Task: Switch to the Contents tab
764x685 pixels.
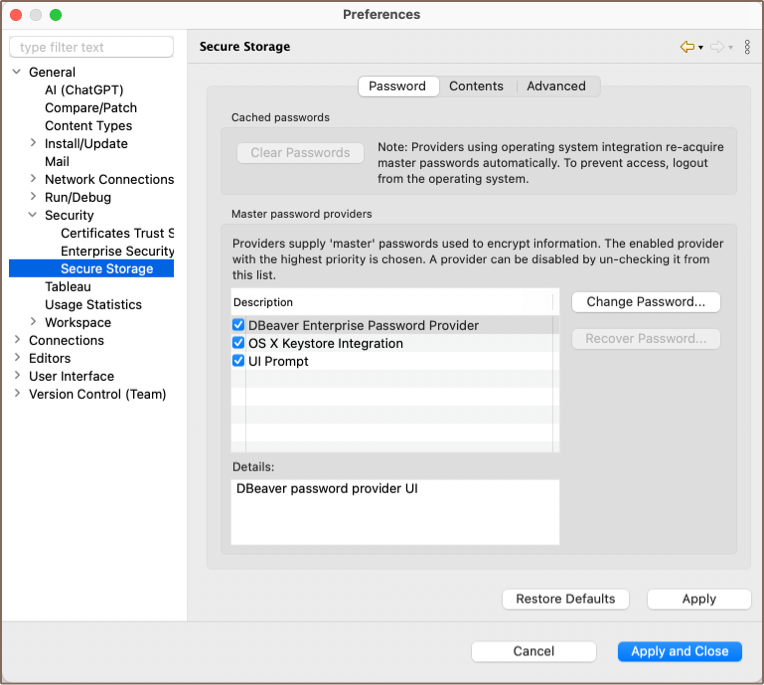Action: pos(476,86)
